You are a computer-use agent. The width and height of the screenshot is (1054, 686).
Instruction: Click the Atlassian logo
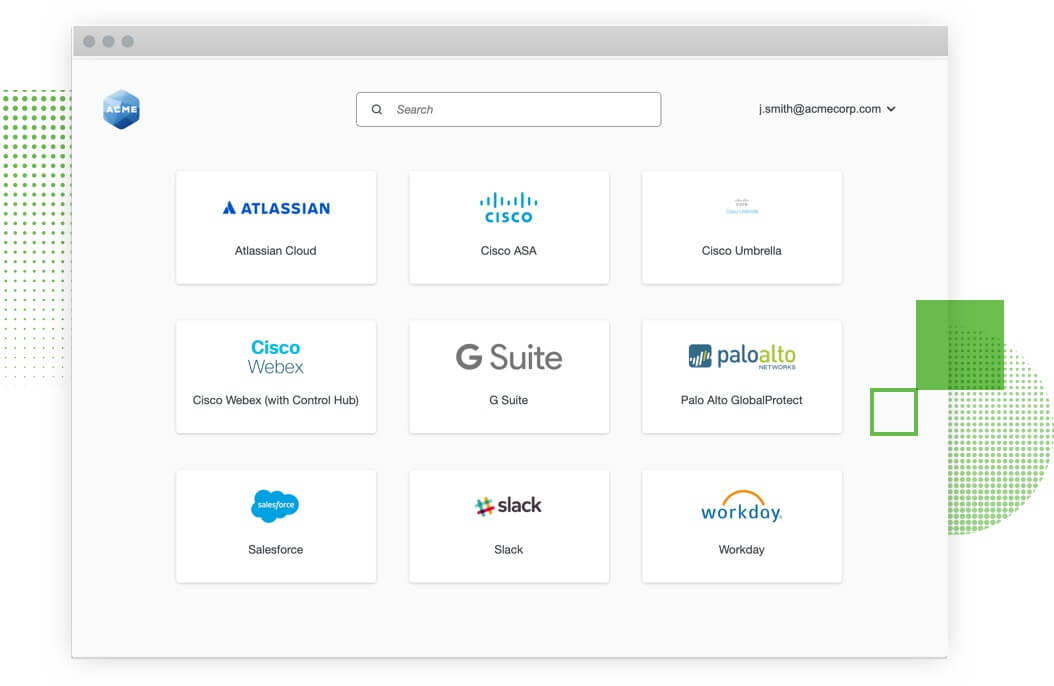276,208
